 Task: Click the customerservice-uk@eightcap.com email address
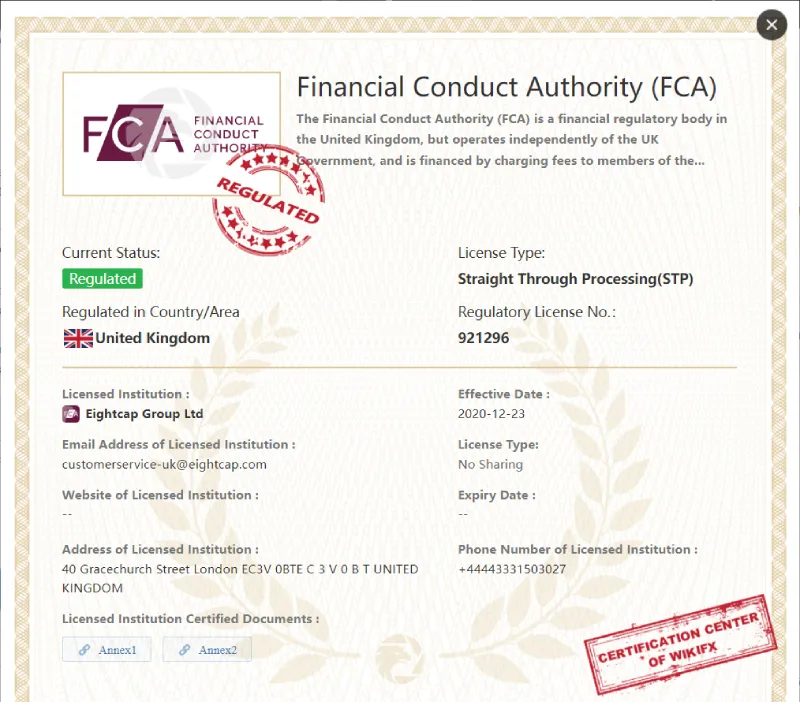click(164, 464)
